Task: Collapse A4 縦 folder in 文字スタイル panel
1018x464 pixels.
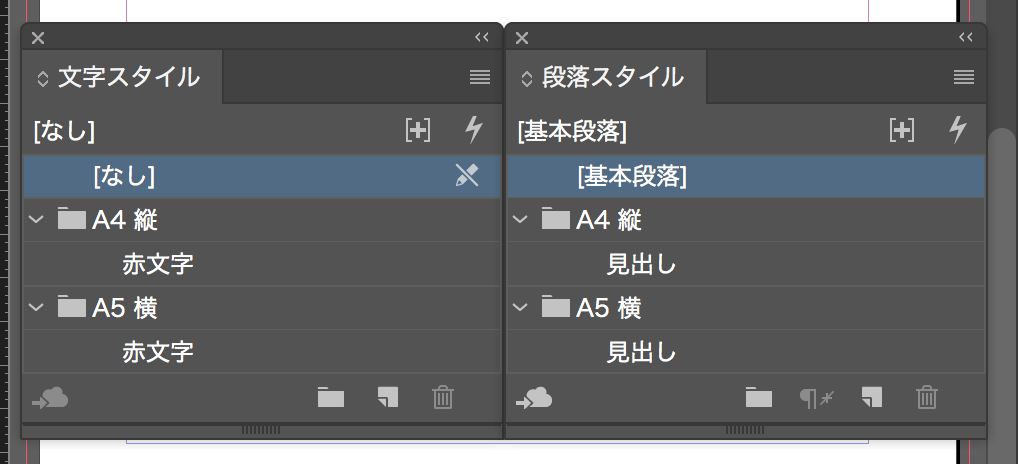Action: tap(36, 220)
